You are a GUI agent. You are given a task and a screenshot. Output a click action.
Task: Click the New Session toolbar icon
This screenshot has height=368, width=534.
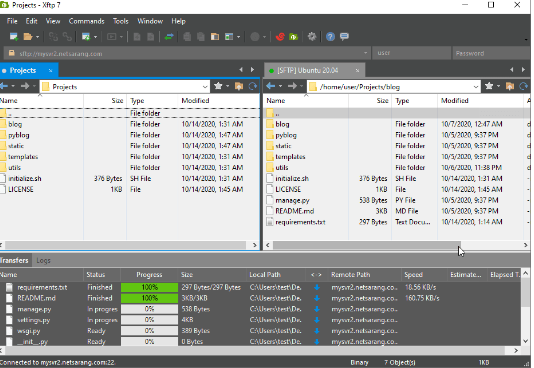click(x=14, y=36)
